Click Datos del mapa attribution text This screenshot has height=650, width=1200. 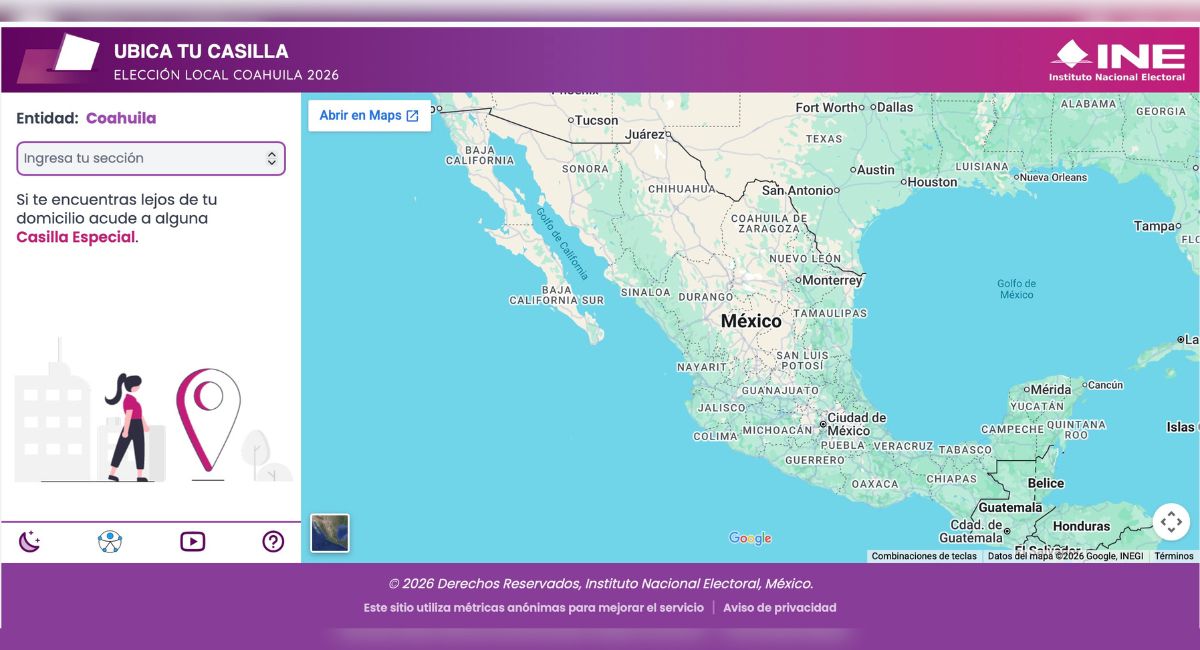pos(1066,556)
